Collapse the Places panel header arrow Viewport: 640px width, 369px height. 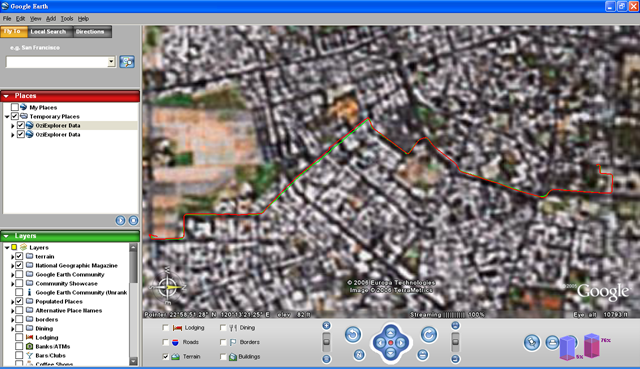6,96
